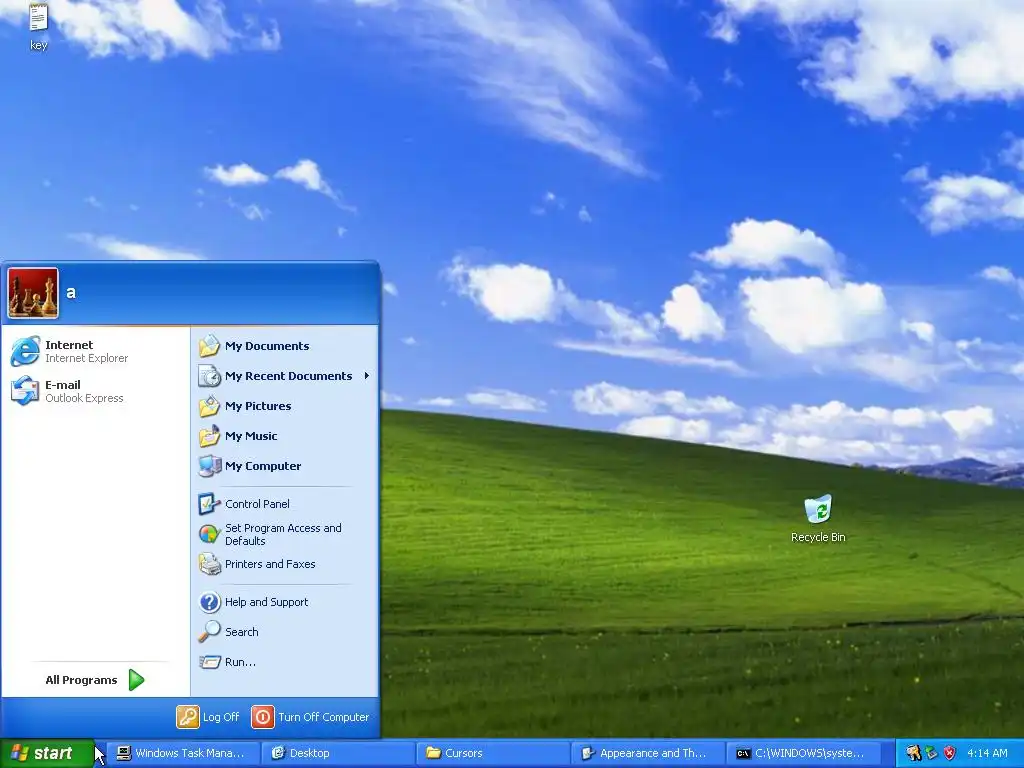Select the Help and Support label
The width and height of the screenshot is (1024, 768).
[266, 602]
